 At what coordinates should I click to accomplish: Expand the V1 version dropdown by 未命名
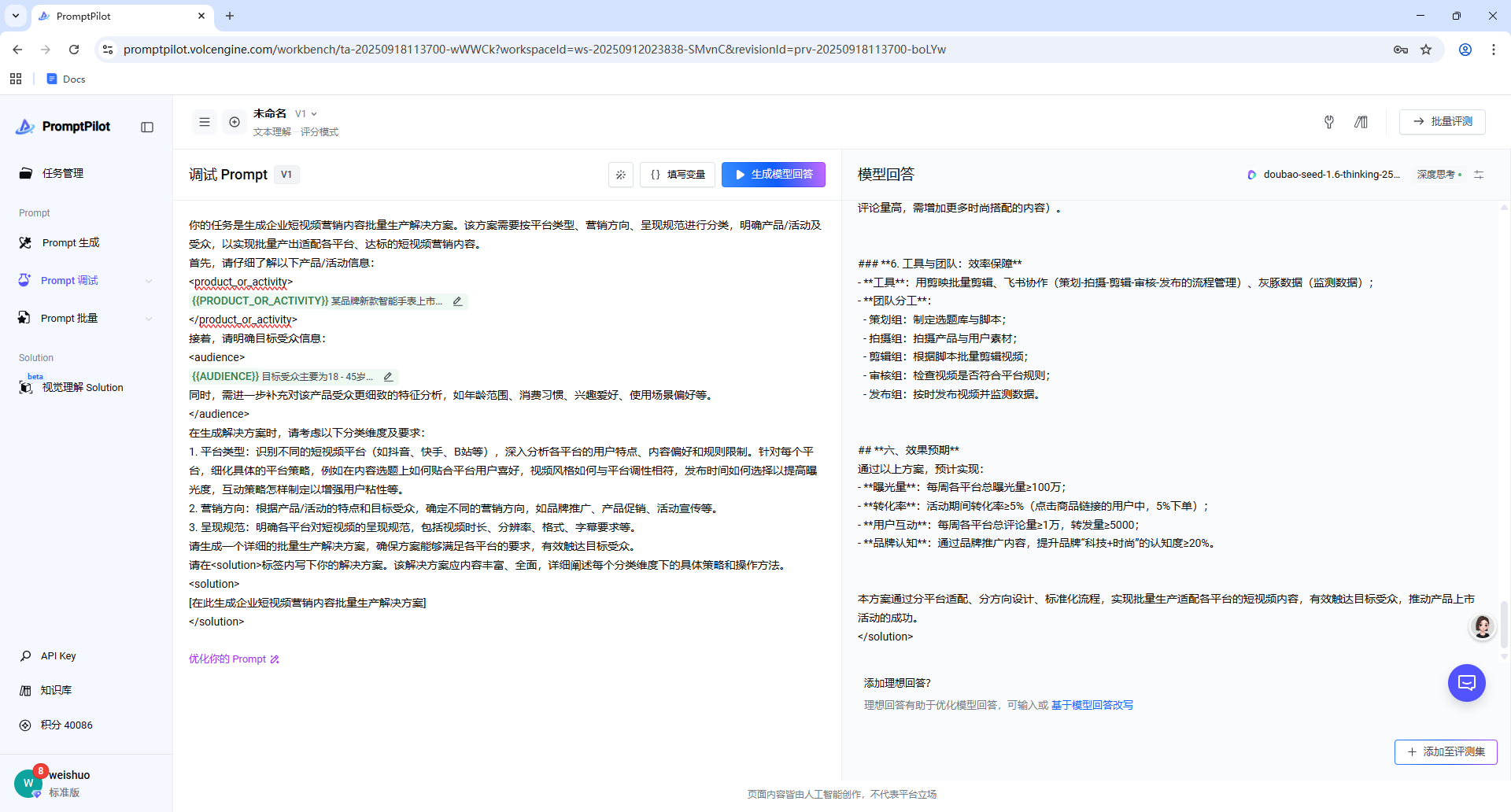click(x=306, y=114)
